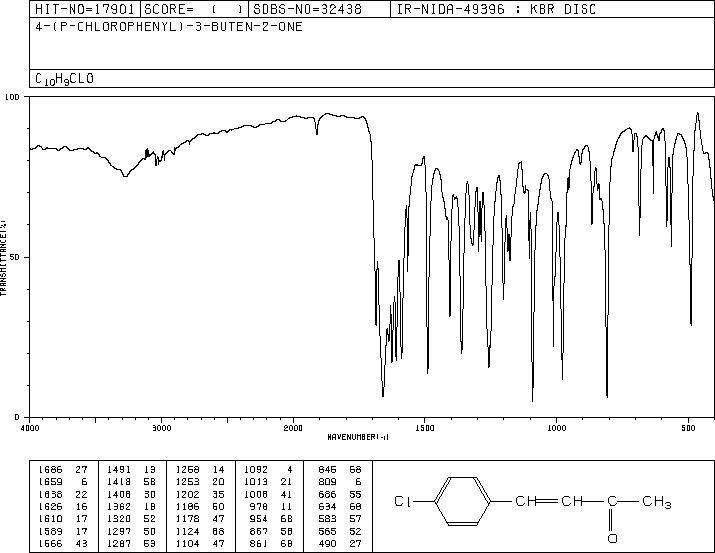715x553 pixels.
Task: Select peak table entry 490
Action: pyautogui.click(x=340, y=544)
